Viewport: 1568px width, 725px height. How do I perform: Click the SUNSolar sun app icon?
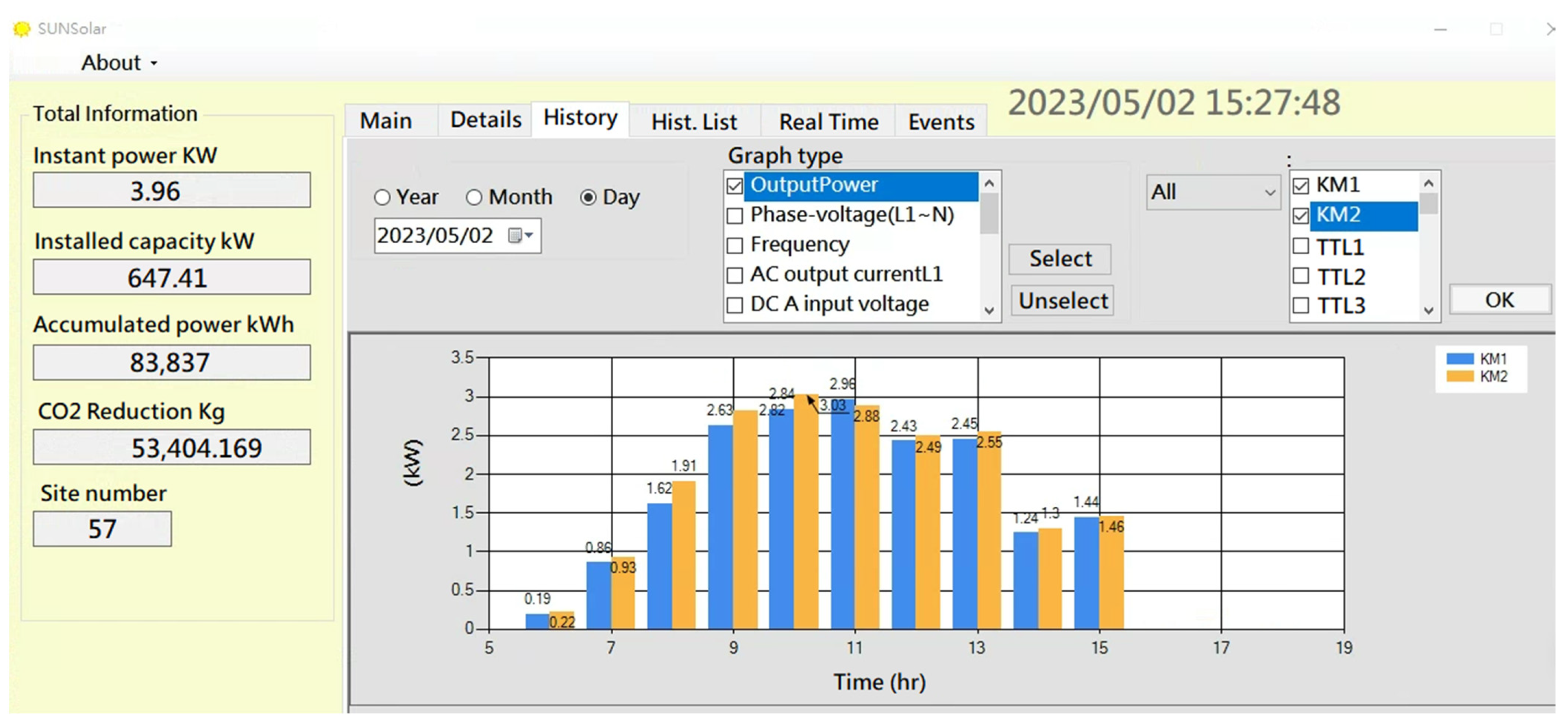21,29
